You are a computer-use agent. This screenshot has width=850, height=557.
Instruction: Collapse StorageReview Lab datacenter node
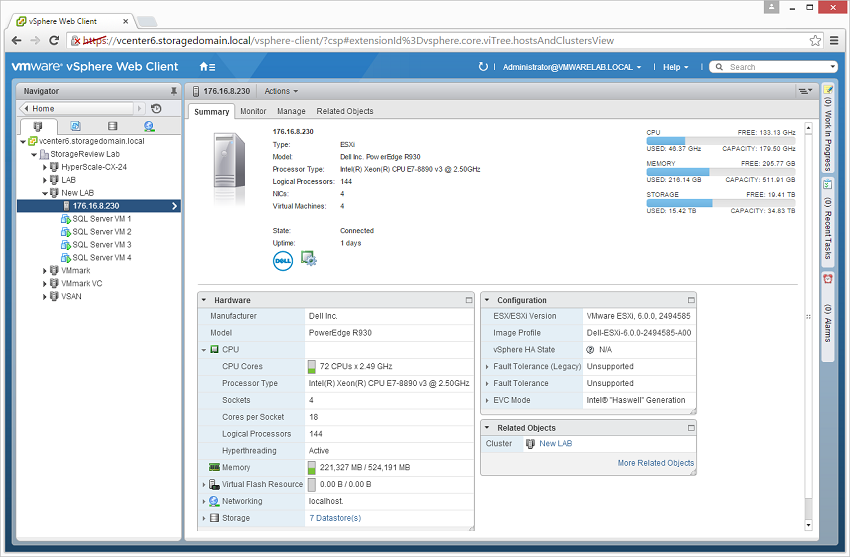click(x=34, y=154)
